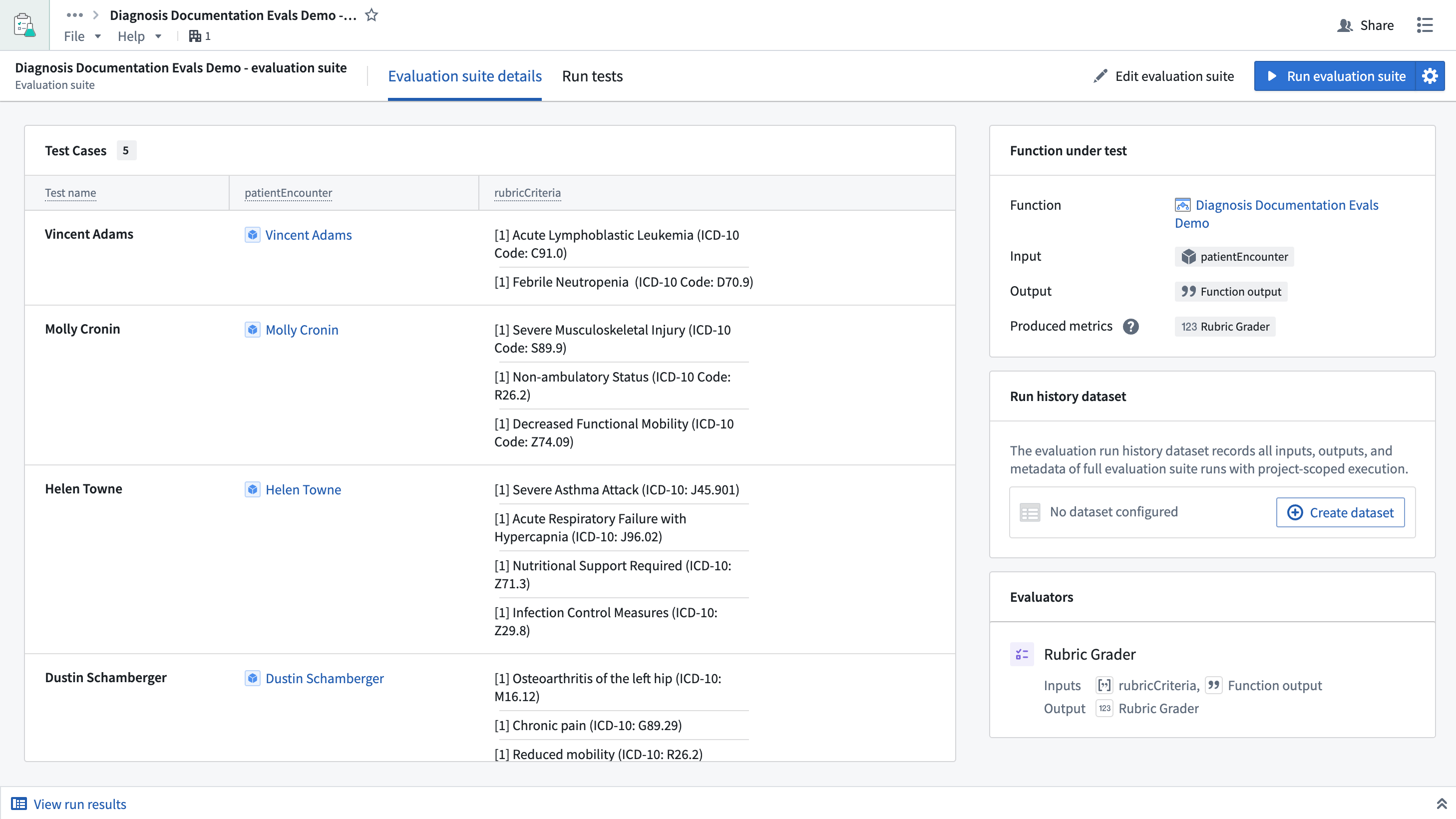Click Run evaluation suite button
Screen dimensions: 1456x819
pos(1335,76)
